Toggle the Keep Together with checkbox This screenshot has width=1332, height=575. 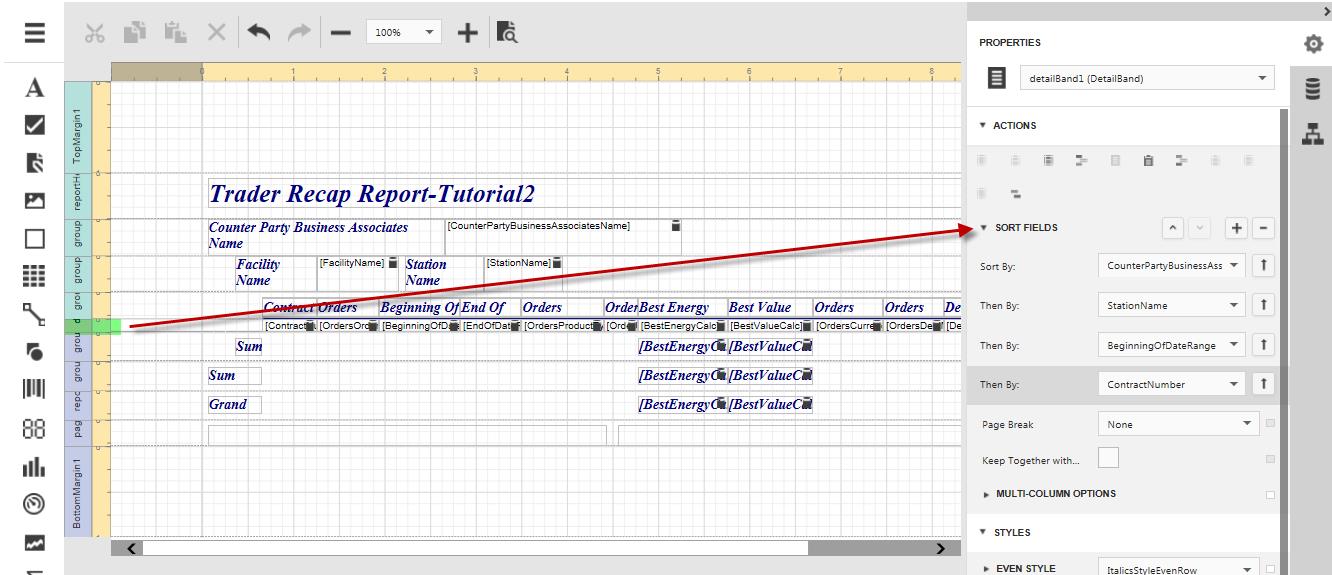pos(1108,459)
